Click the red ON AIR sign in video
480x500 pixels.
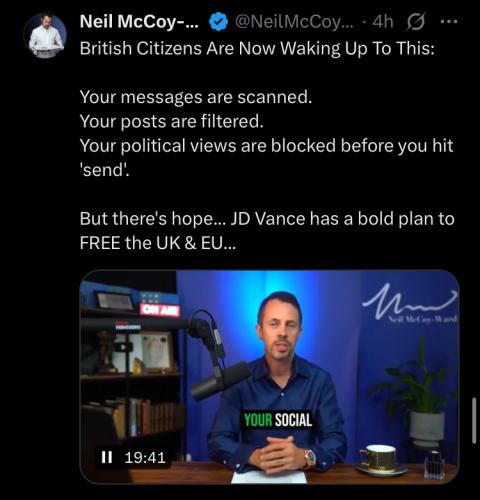(x=160, y=310)
